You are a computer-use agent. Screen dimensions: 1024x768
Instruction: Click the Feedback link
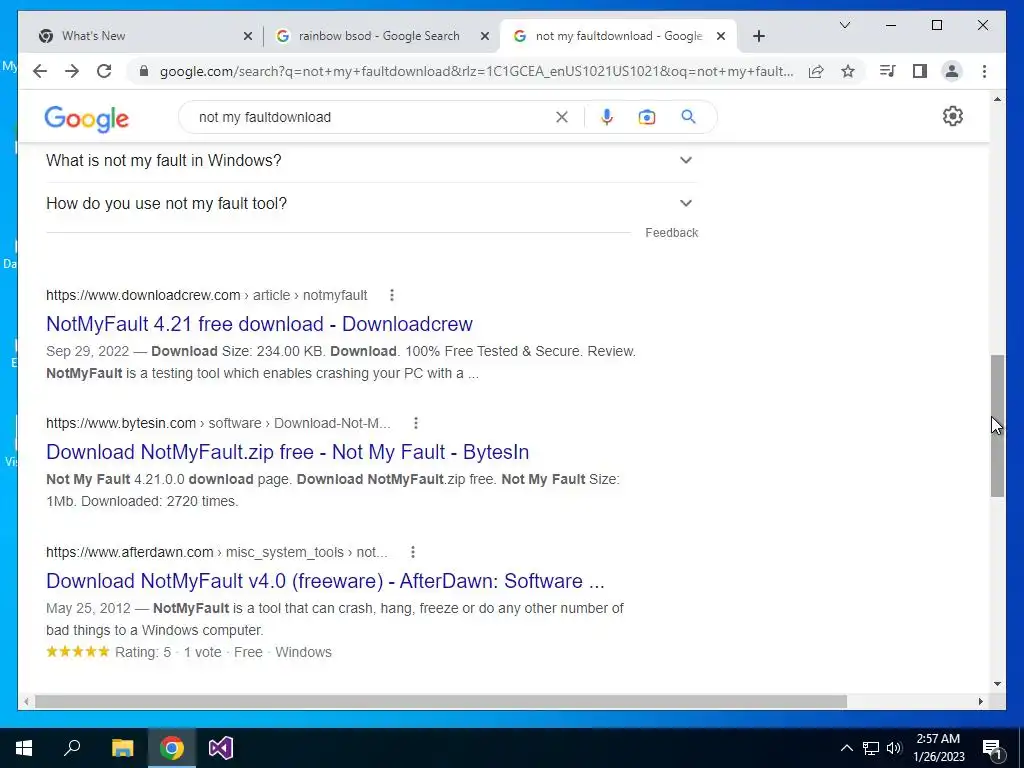click(671, 233)
